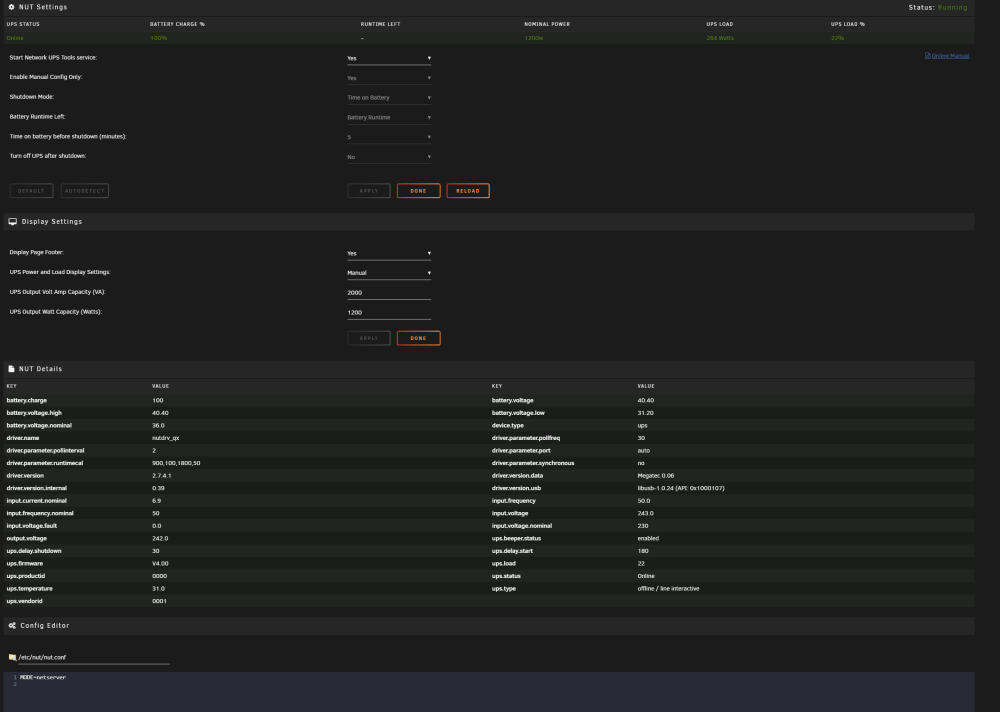Click the driver.version.usb libusb value

680,488
